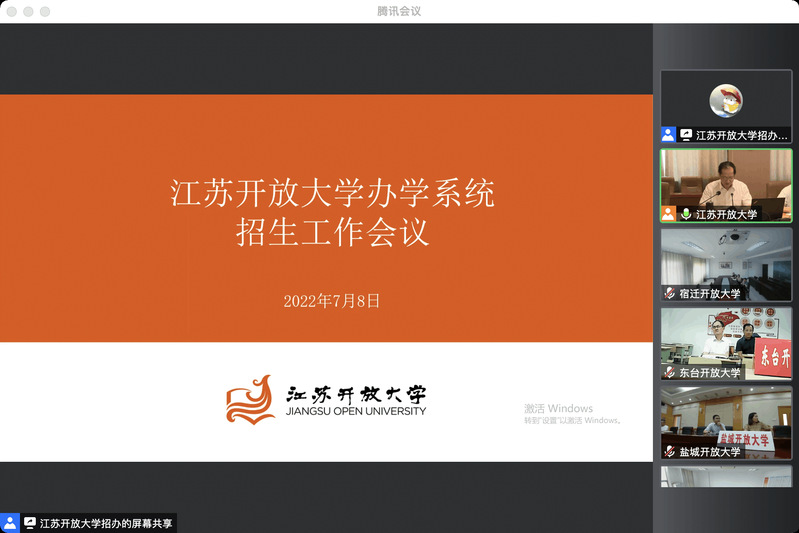The height and width of the screenshot is (533, 799).
Task: Click muted microphone icon for 东台开放大学
Action: tap(670, 373)
